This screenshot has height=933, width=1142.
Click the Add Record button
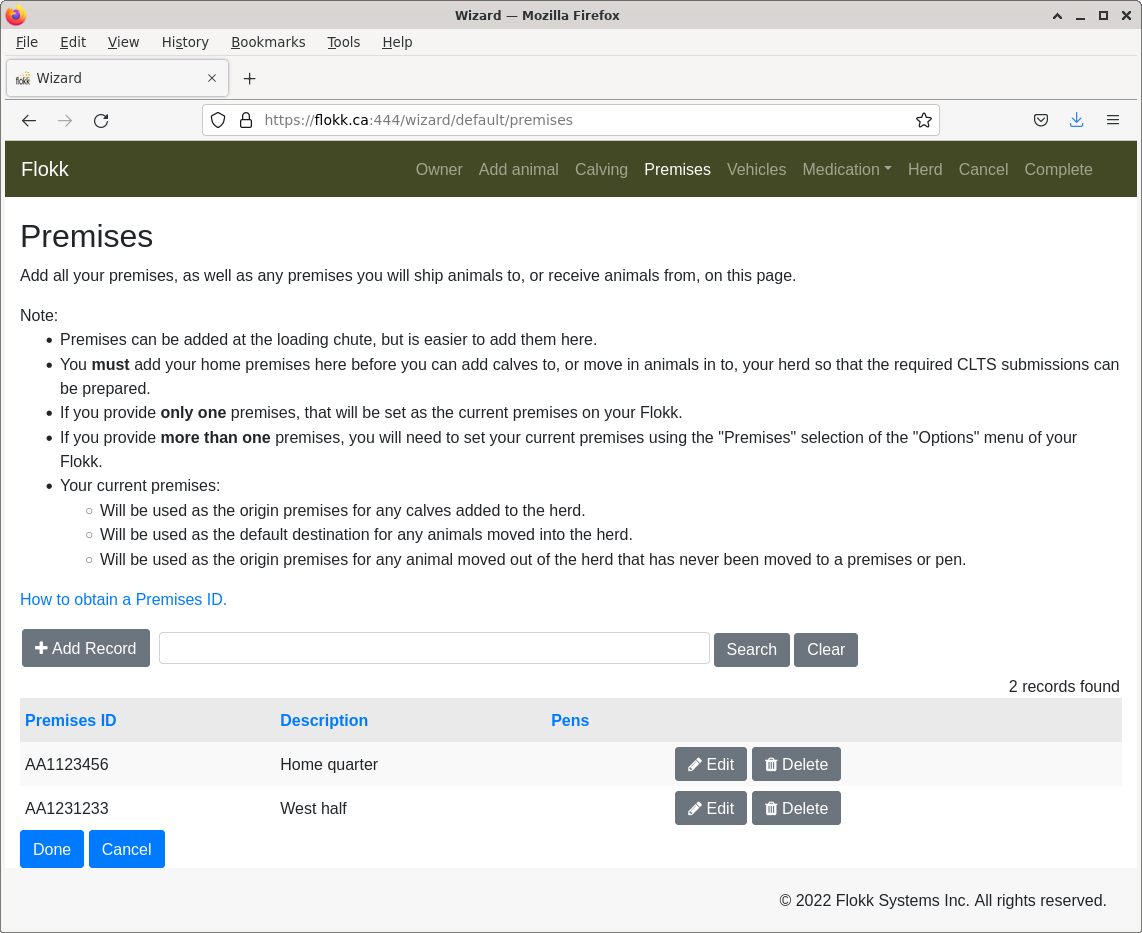point(86,648)
